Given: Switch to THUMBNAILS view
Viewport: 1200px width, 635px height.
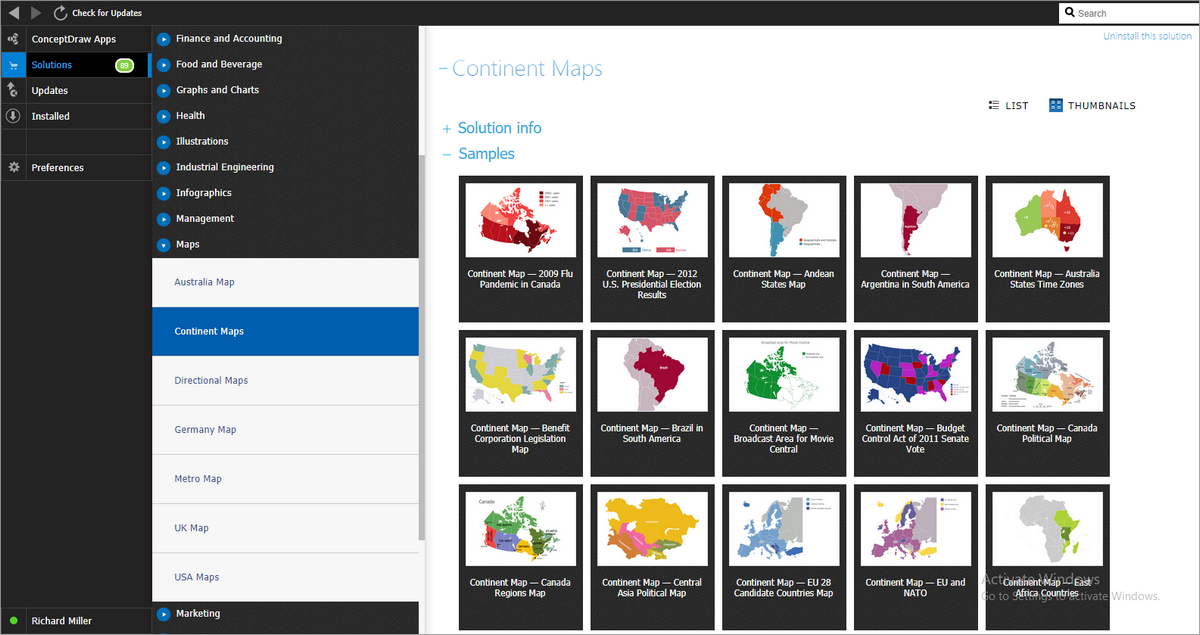Looking at the screenshot, I should click(x=1092, y=105).
